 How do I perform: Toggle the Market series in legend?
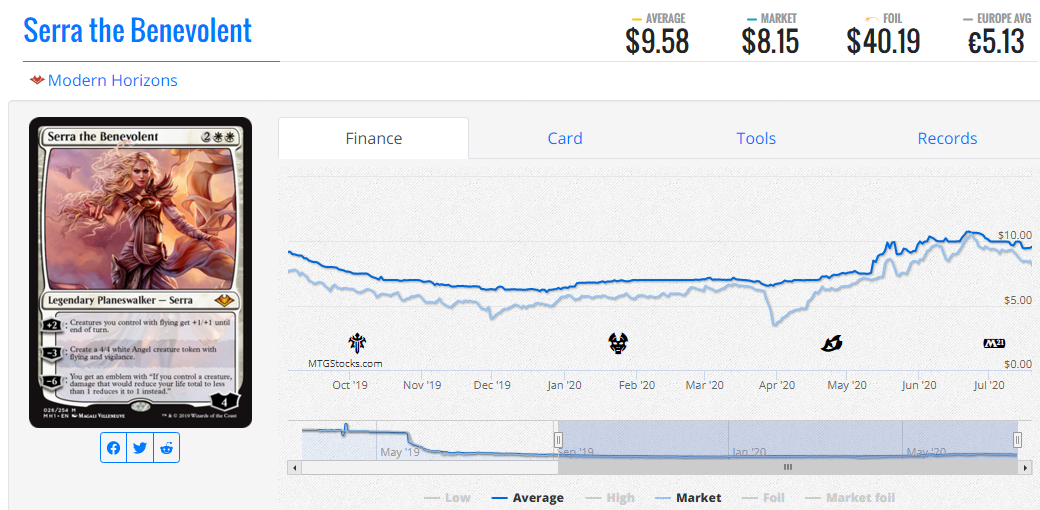pyautogui.click(x=688, y=497)
